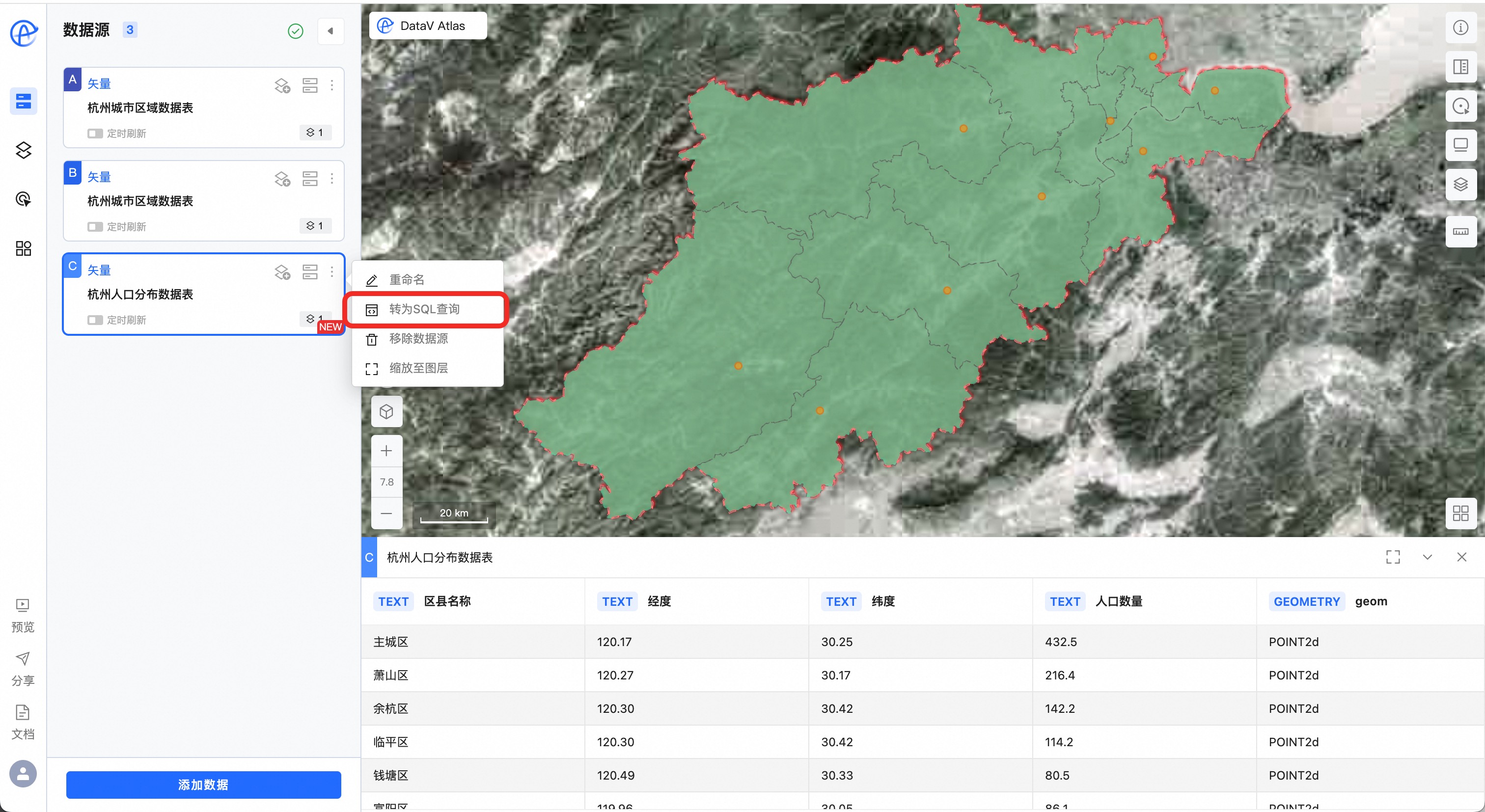Open the layers panel in left sidebar
Viewport: 1485px width, 812px height.
pos(23,150)
